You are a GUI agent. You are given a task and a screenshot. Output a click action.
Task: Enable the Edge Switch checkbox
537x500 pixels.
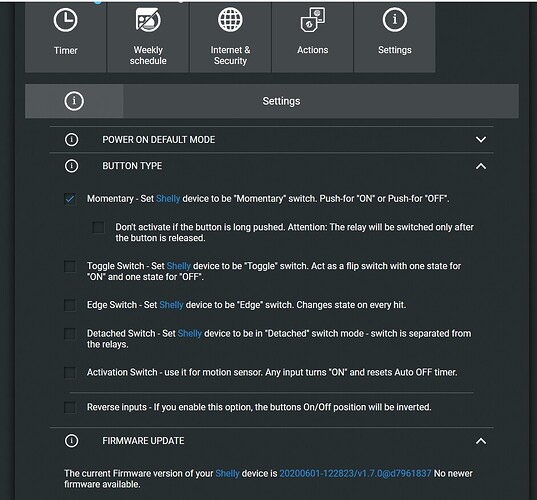(x=70, y=305)
